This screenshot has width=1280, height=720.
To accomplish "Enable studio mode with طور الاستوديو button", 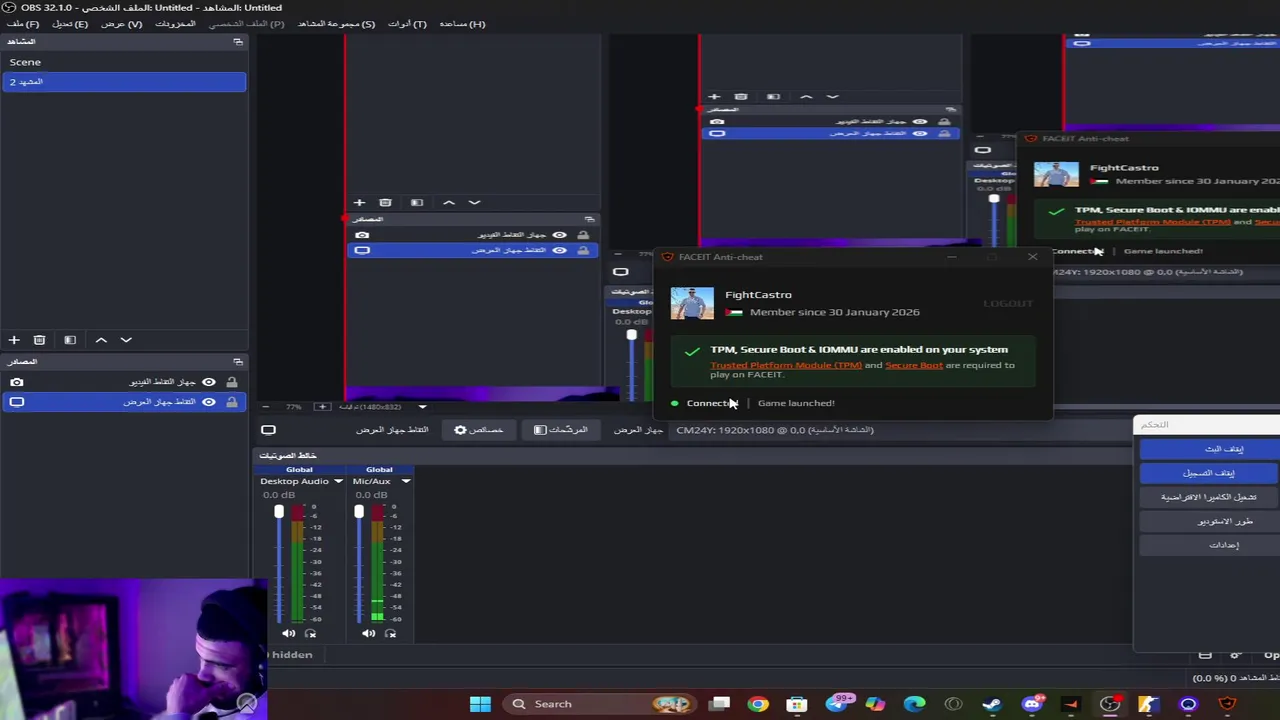I will point(1209,521).
